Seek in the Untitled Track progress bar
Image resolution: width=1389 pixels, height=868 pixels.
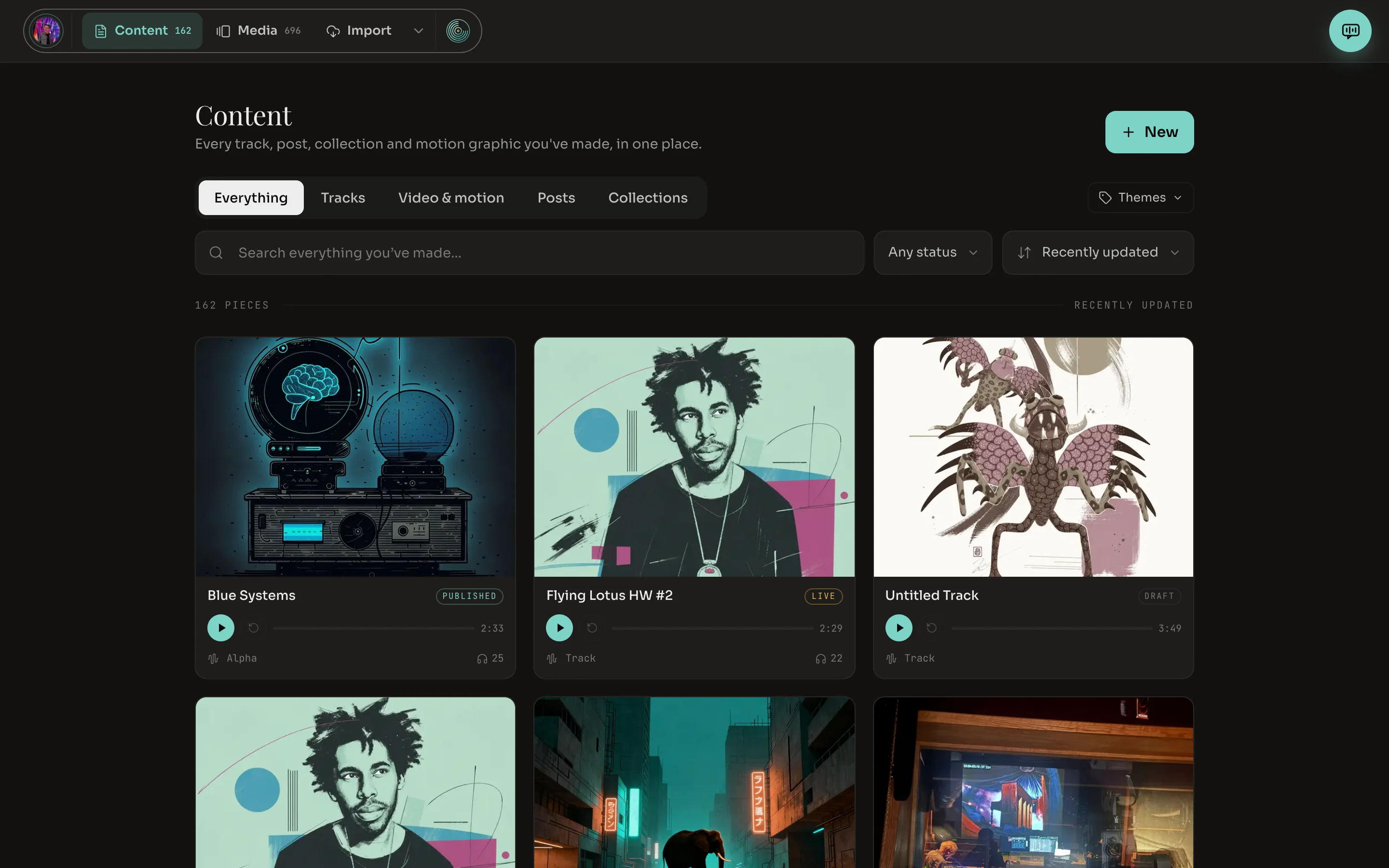point(1051,629)
